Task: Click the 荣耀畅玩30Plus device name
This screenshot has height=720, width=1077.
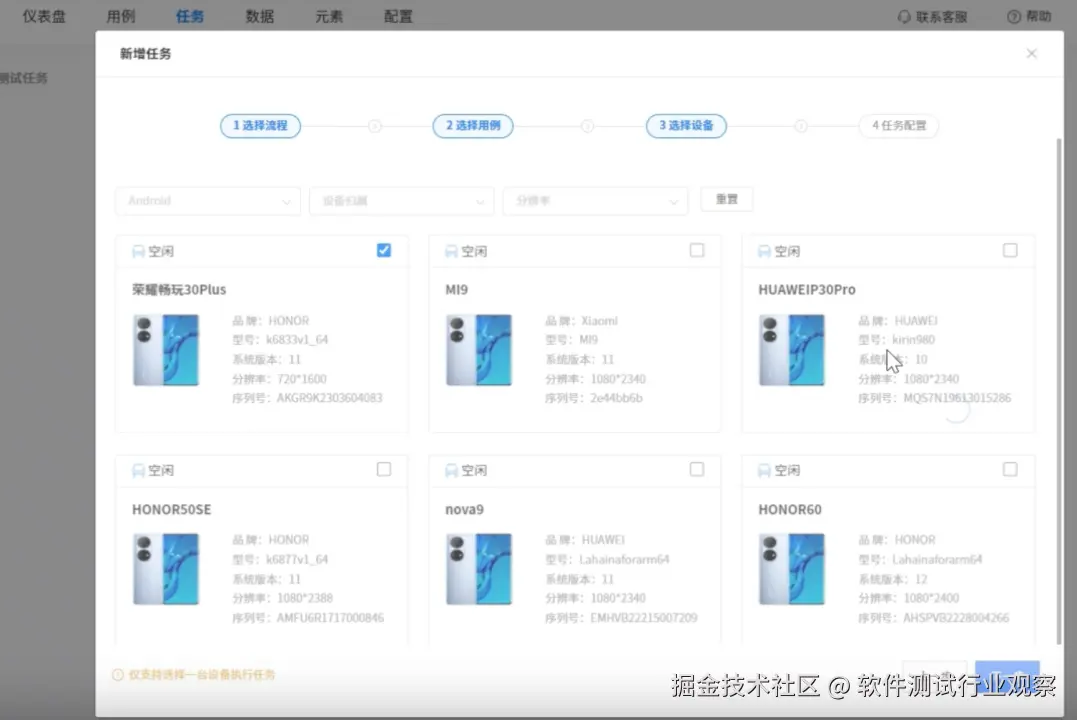Action: click(x=179, y=290)
